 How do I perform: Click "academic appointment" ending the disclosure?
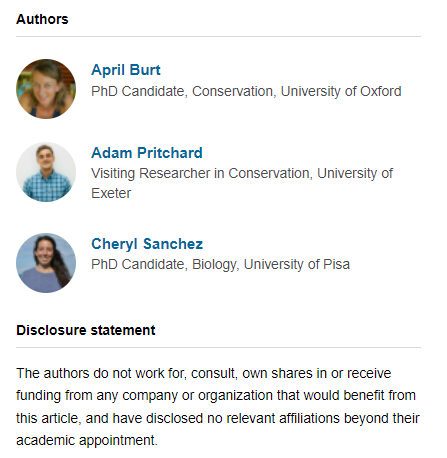[x=87, y=440]
